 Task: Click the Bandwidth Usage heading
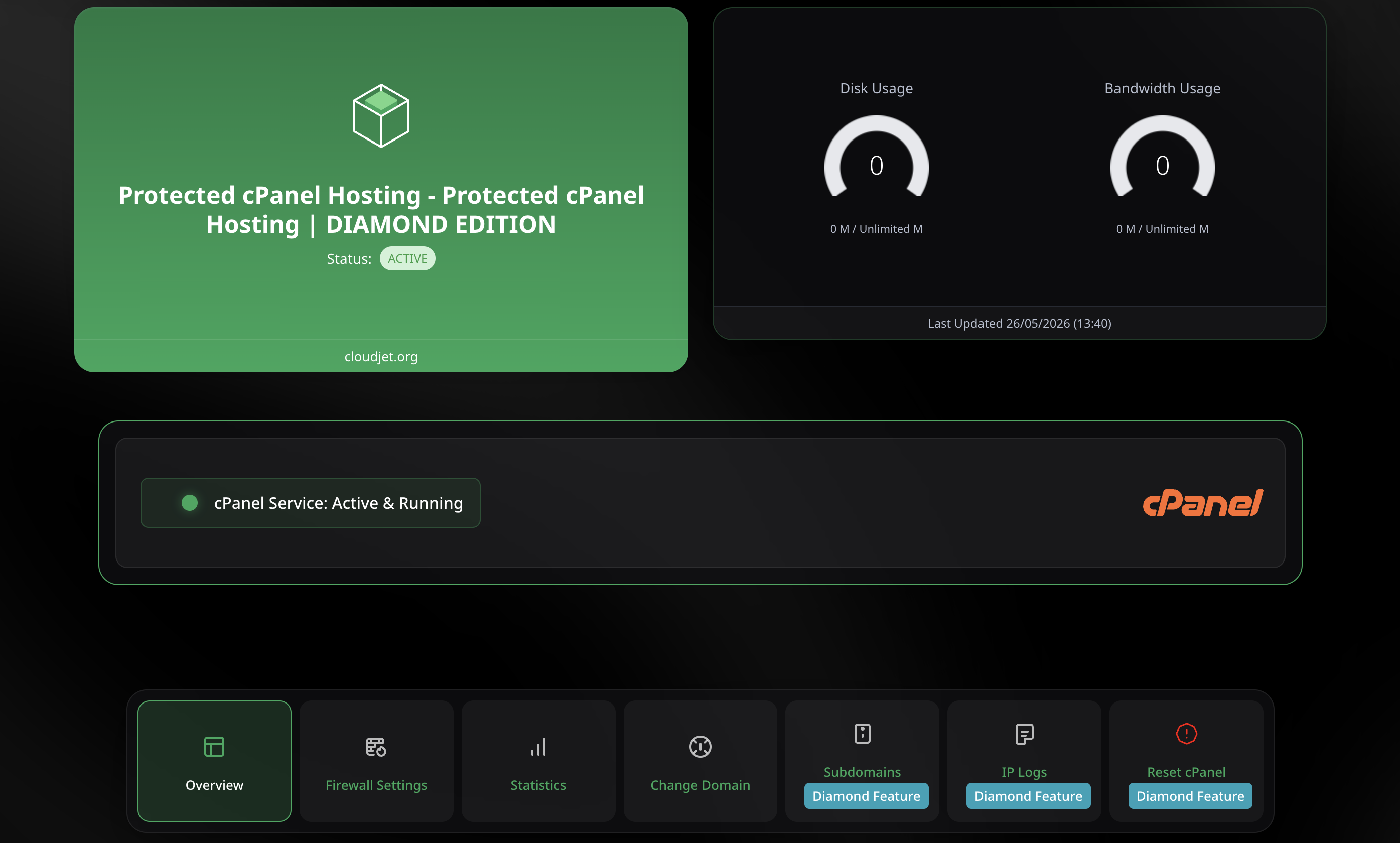click(1162, 88)
